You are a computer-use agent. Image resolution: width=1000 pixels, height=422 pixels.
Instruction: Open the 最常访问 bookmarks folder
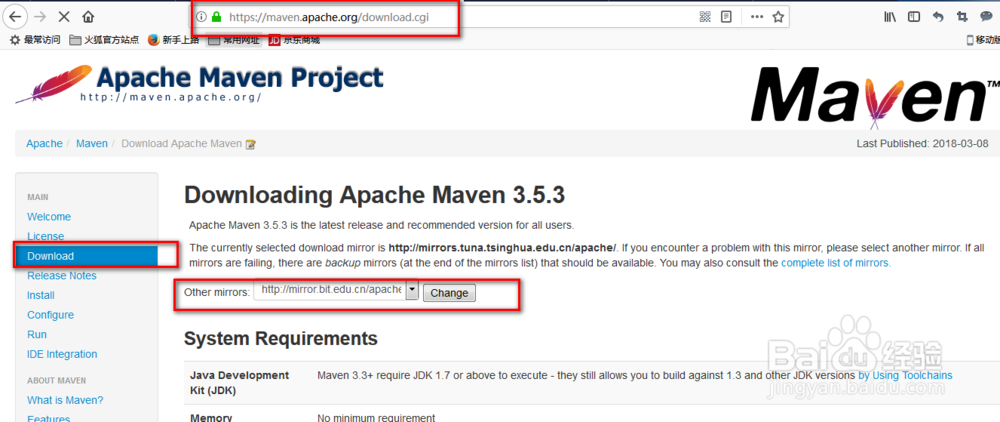(x=35, y=40)
